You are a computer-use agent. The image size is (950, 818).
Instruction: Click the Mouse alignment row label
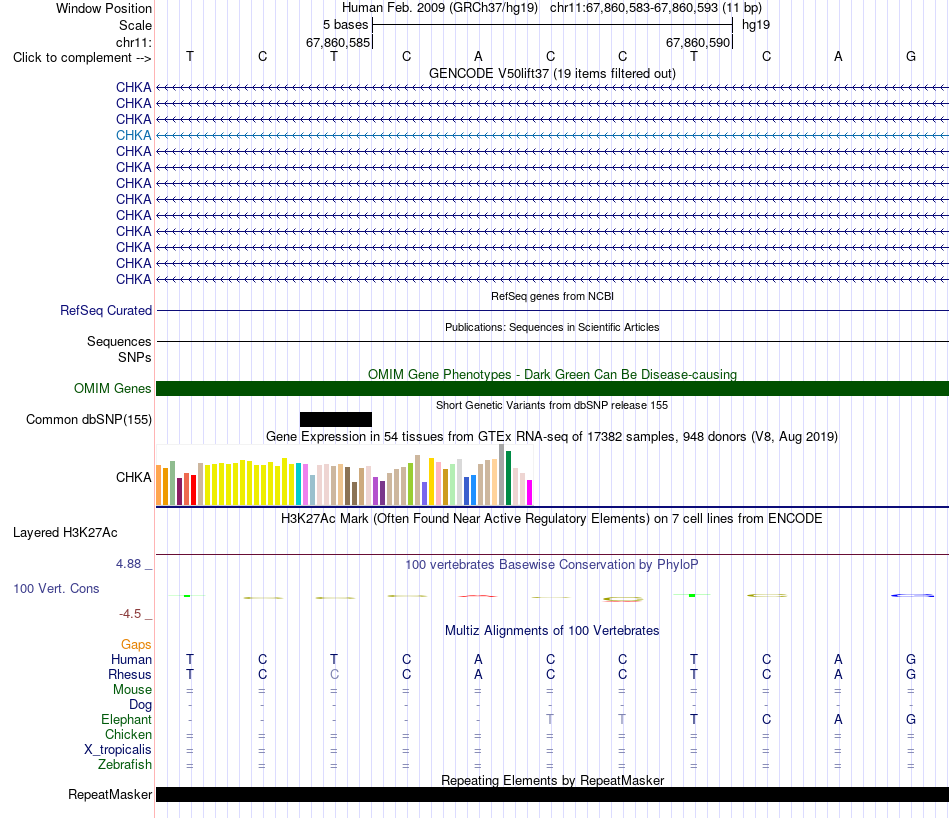pyautogui.click(x=132, y=690)
